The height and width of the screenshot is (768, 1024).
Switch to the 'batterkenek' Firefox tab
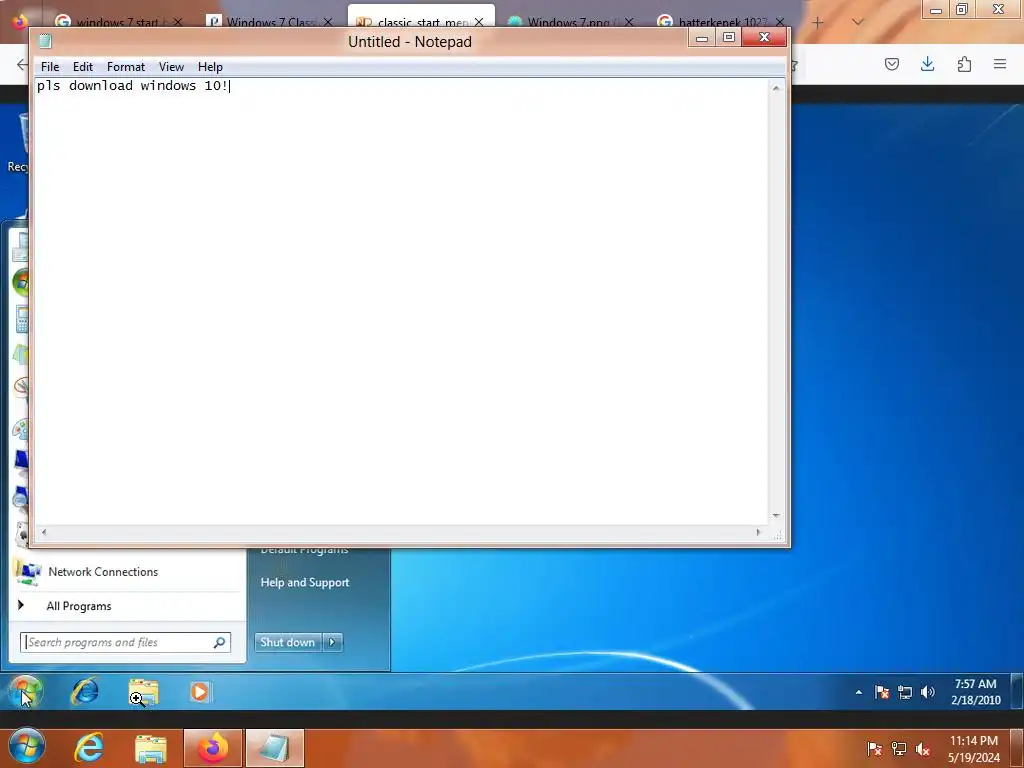[x=721, y=23]
